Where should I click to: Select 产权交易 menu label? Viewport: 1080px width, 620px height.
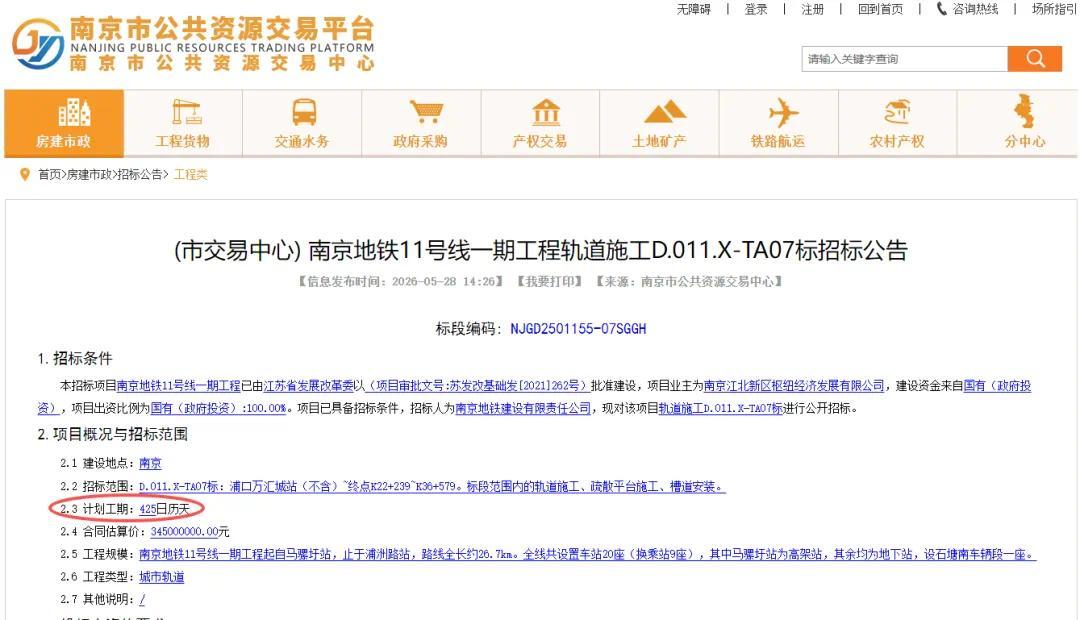pyautogui.click(x=539, y=141)
